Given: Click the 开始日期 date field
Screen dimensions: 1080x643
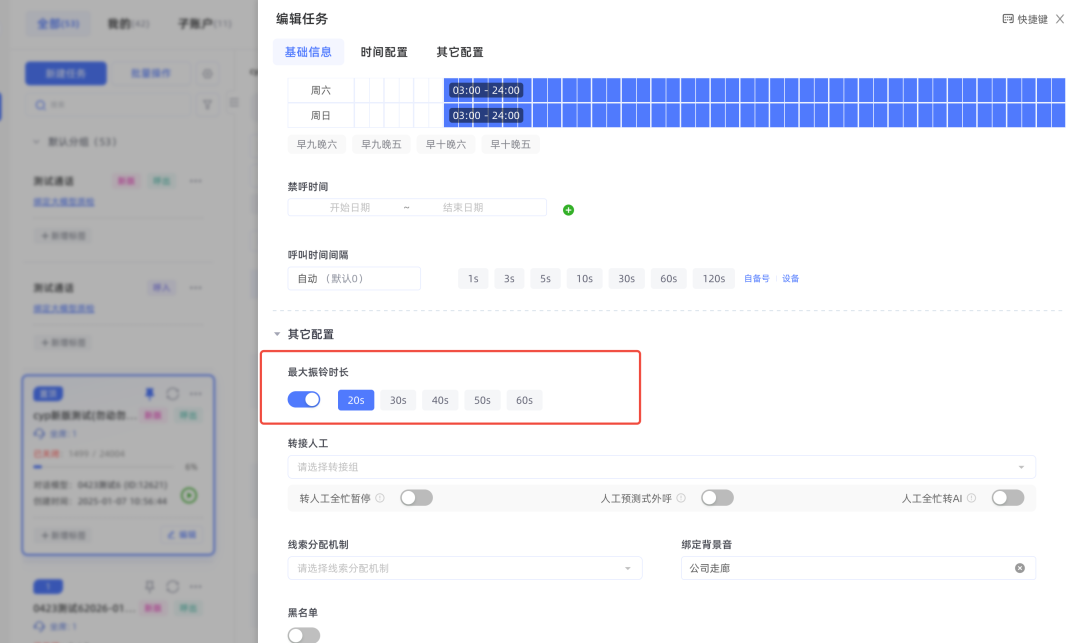Looking at the screenshot, I should tap(350, 207).
